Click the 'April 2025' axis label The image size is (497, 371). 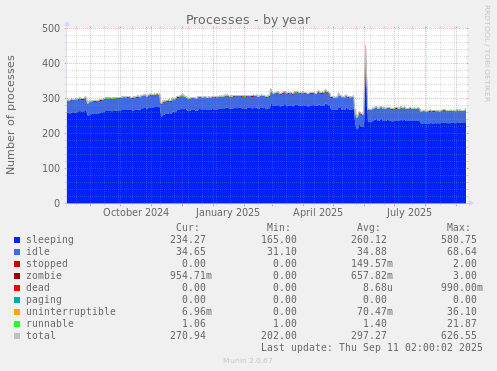318,213
